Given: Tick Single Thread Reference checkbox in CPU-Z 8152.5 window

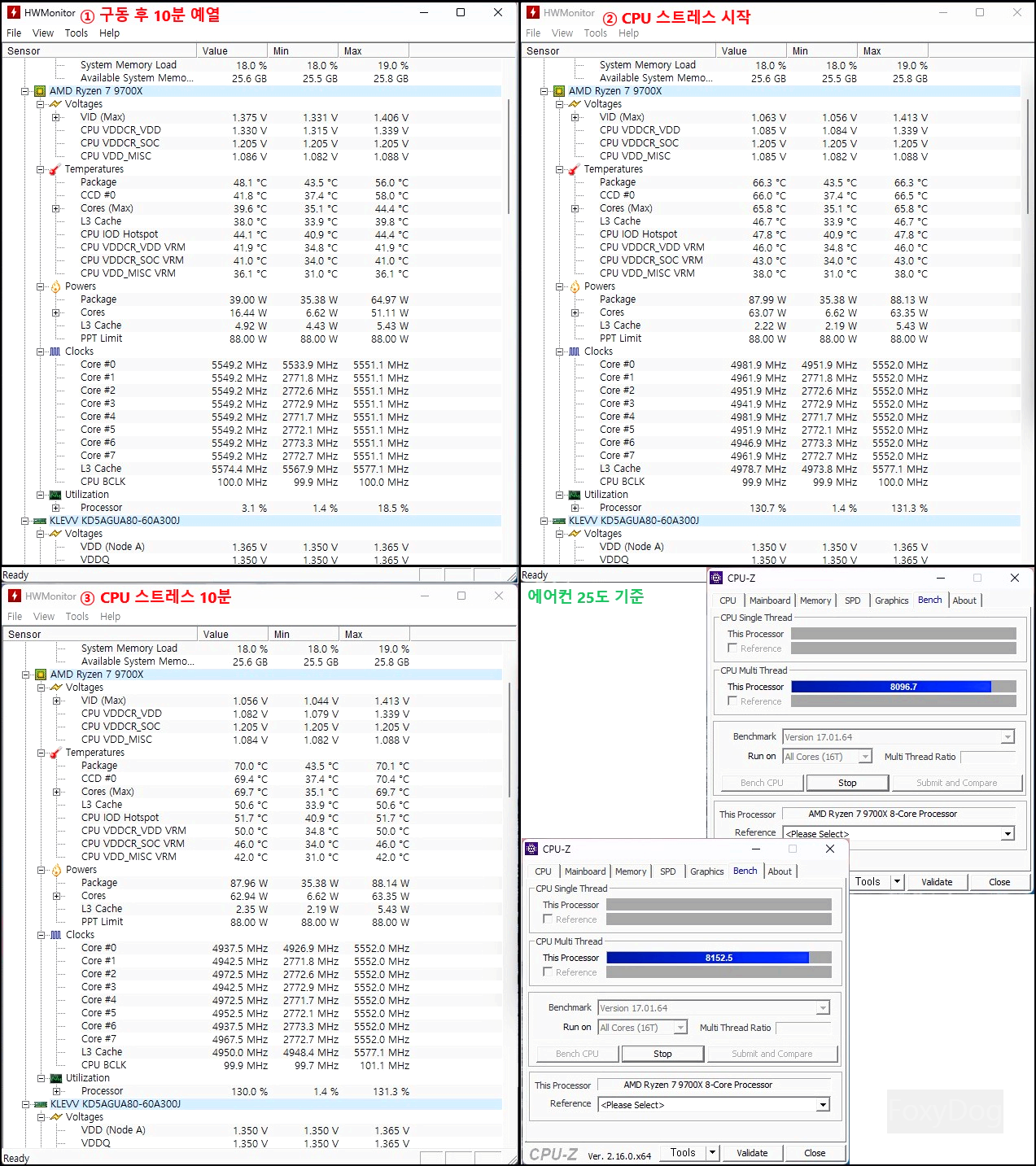Looking at the screenshot, I should (x=548, y=919).
